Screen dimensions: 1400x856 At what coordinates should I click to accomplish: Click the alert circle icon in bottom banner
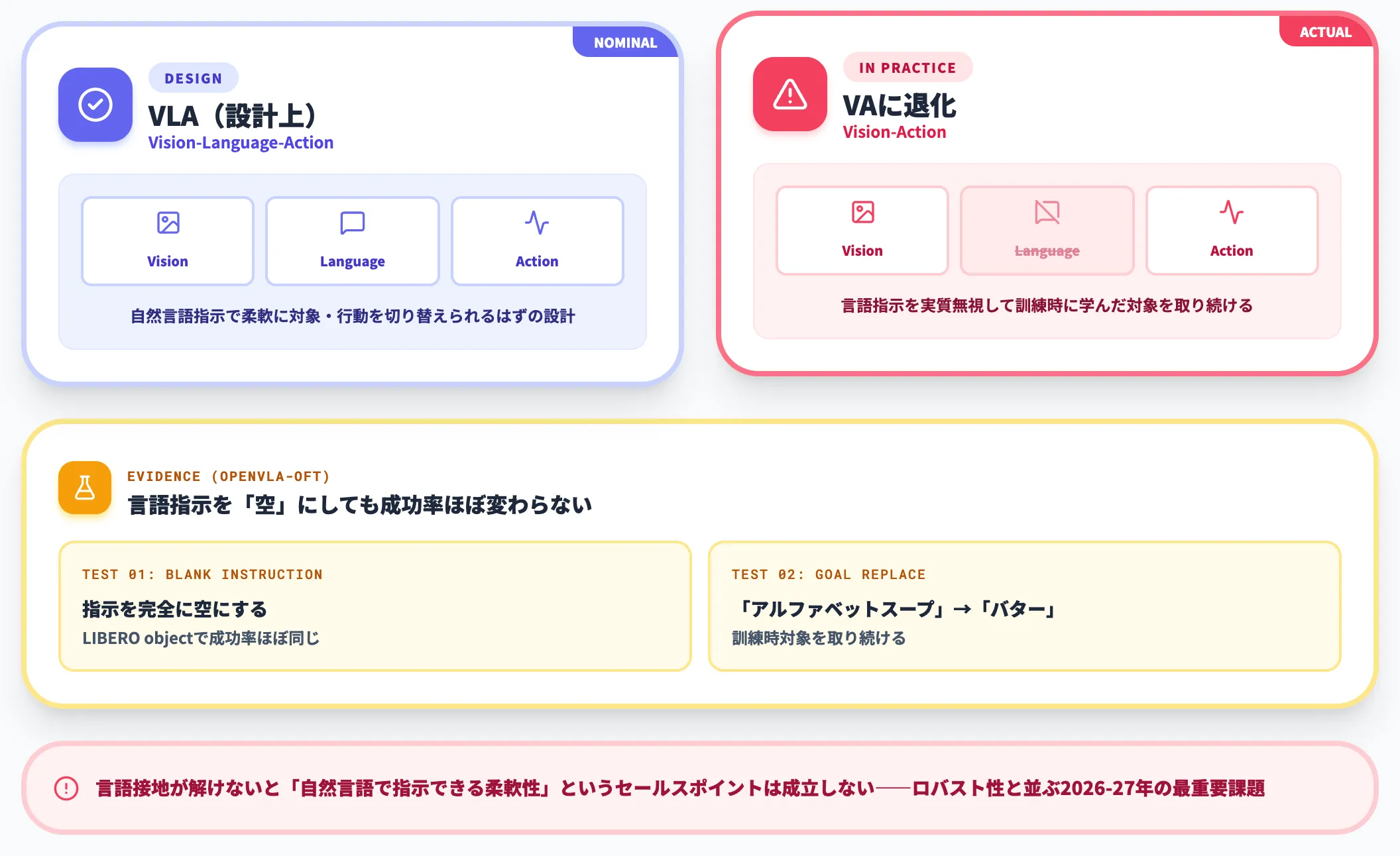[66, 788]
